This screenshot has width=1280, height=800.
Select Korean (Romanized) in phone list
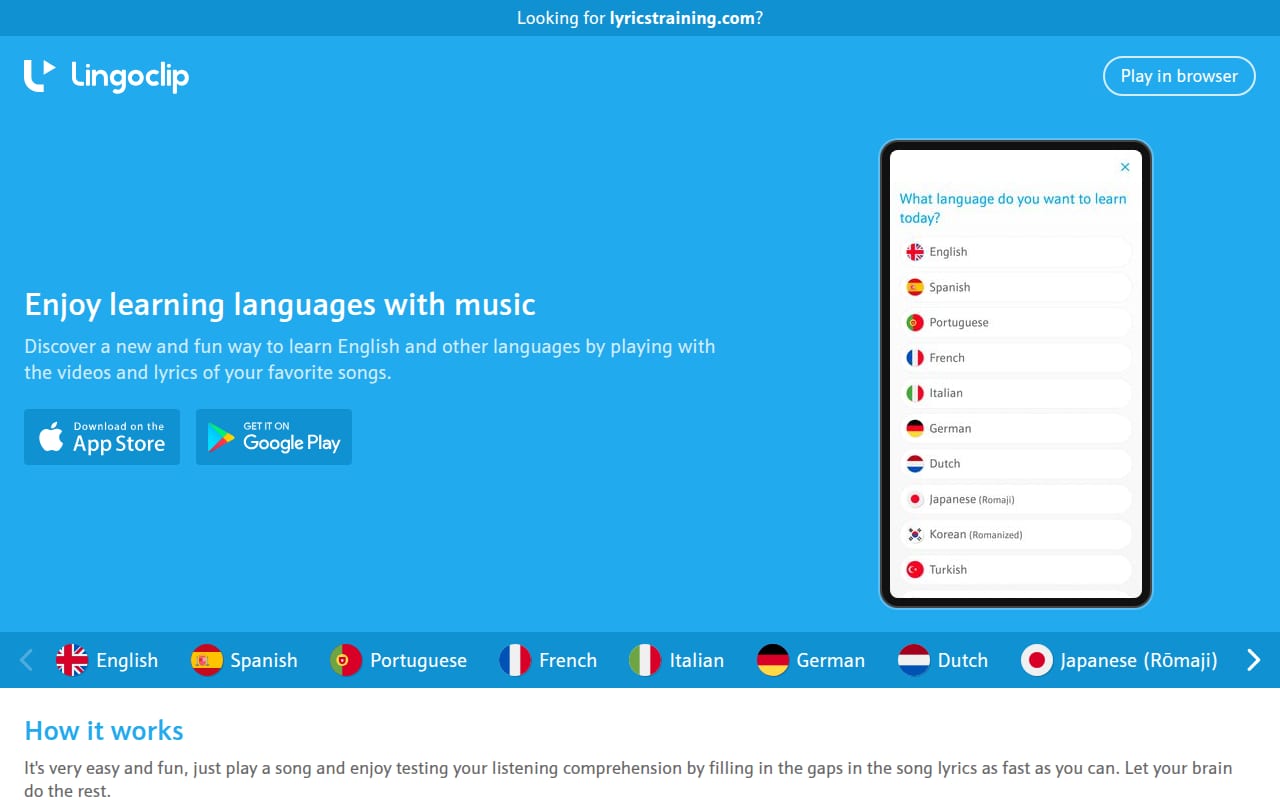point(1015,534)
